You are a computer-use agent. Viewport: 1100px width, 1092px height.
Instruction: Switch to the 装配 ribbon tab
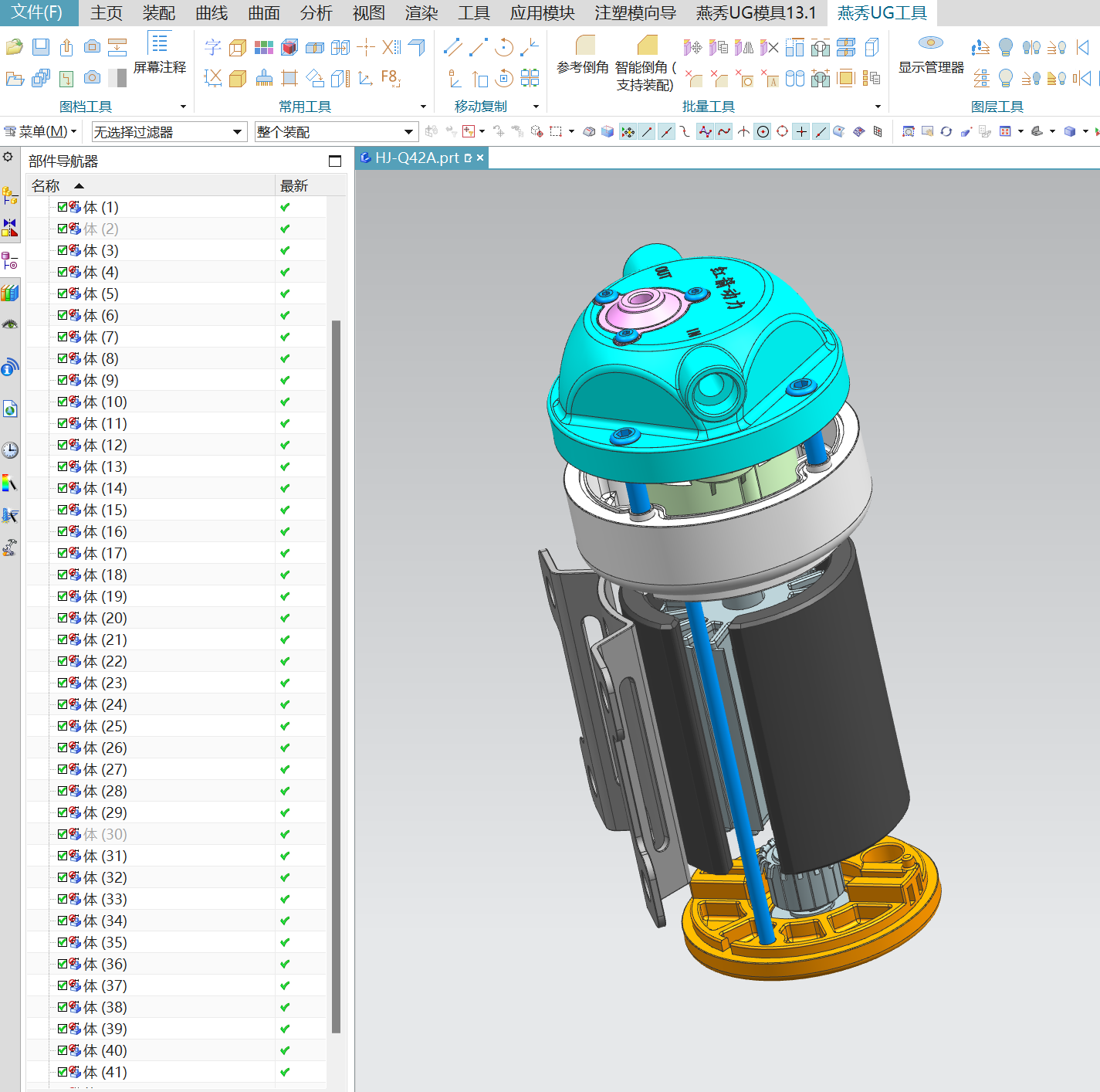tap(159, 12)
